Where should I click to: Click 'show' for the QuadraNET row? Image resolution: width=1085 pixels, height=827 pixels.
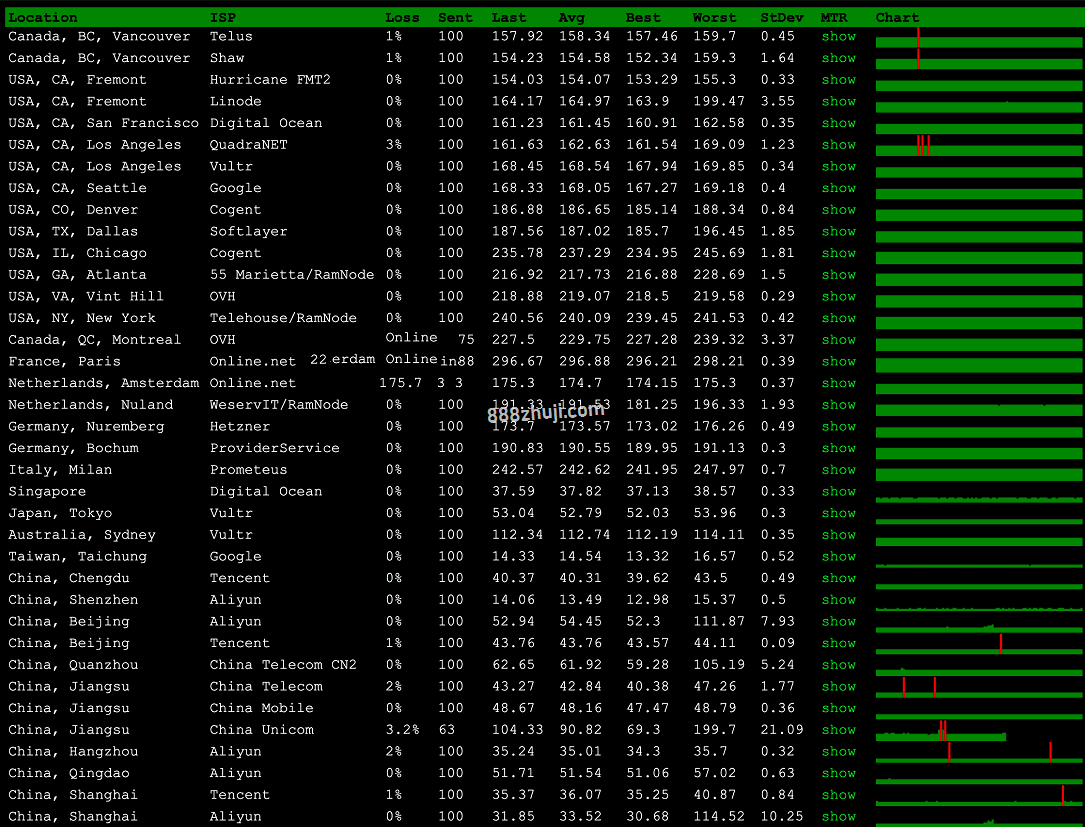point(839,145)
